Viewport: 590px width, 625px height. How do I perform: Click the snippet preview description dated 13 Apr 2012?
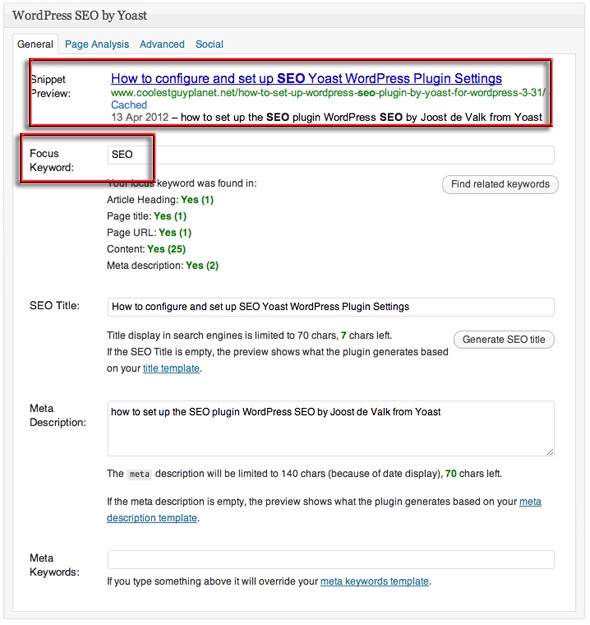tap(326, 117)
